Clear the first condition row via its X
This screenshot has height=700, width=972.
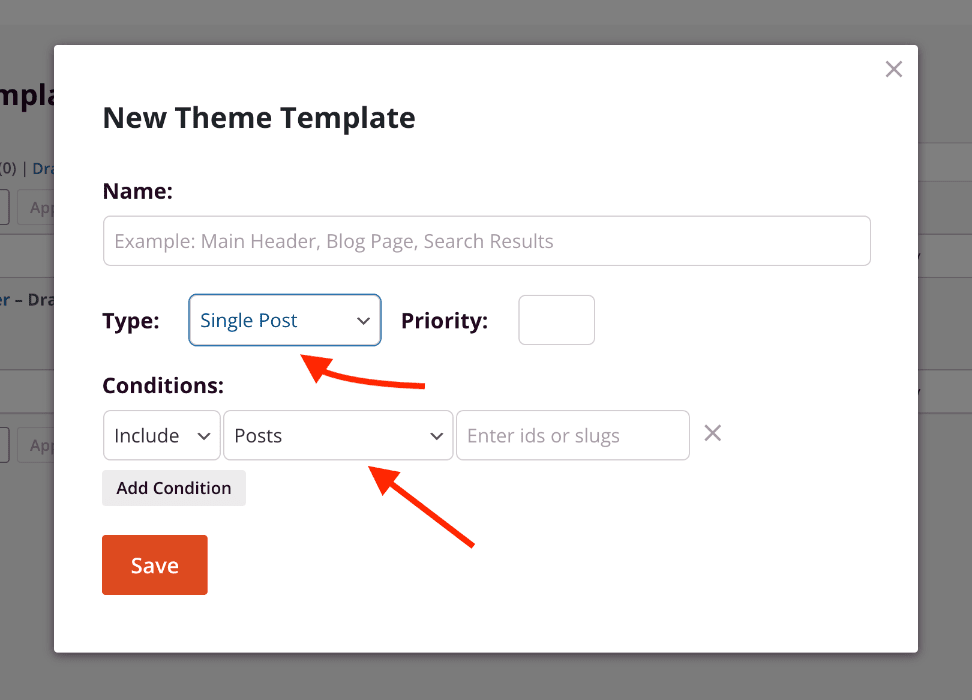(x=712, y=433)
